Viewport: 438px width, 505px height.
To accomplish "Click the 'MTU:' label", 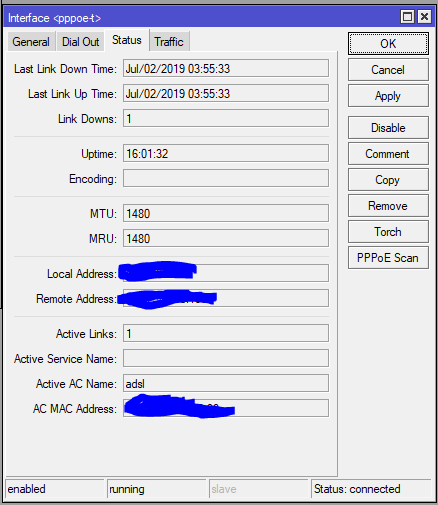I will click(103, 214).
